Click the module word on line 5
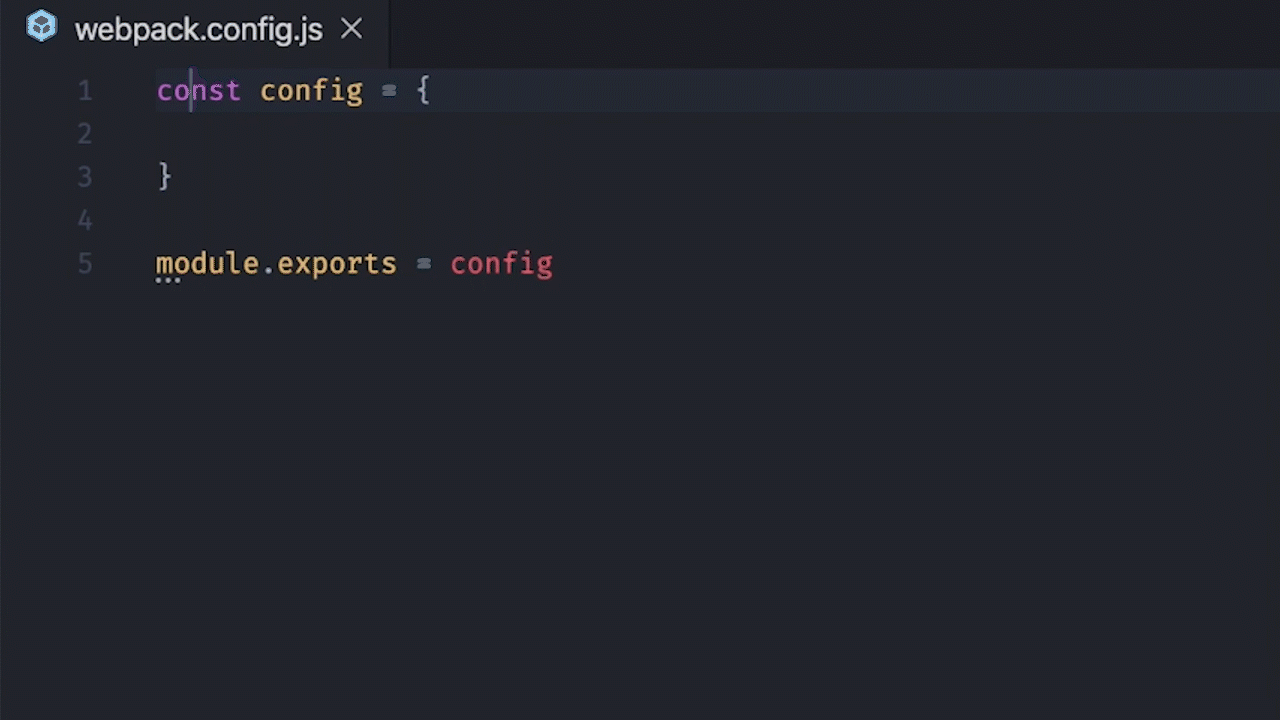This screenshot has width=1280, height=720. point(207,264)
